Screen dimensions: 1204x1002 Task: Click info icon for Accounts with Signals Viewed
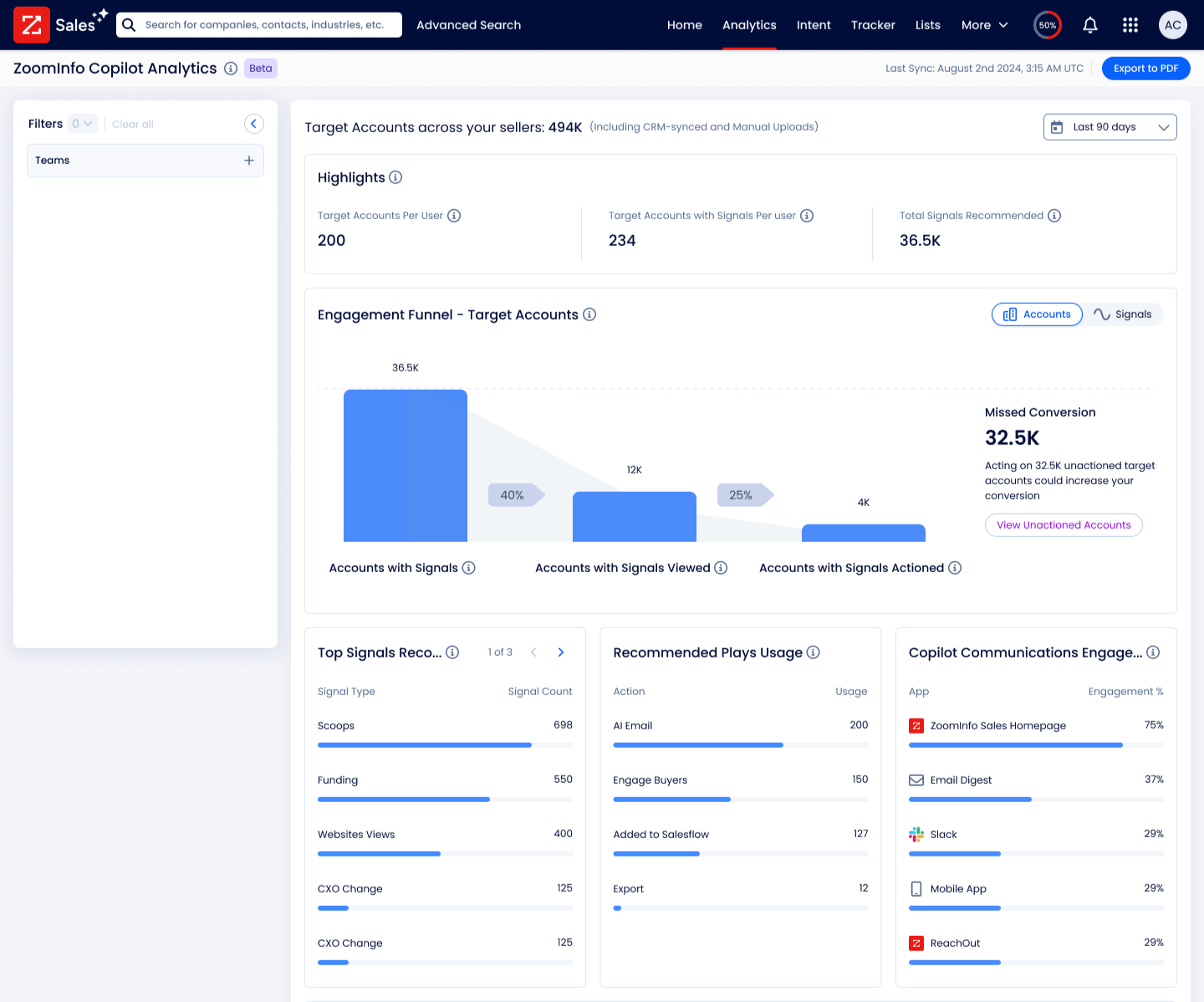(721, 568)
